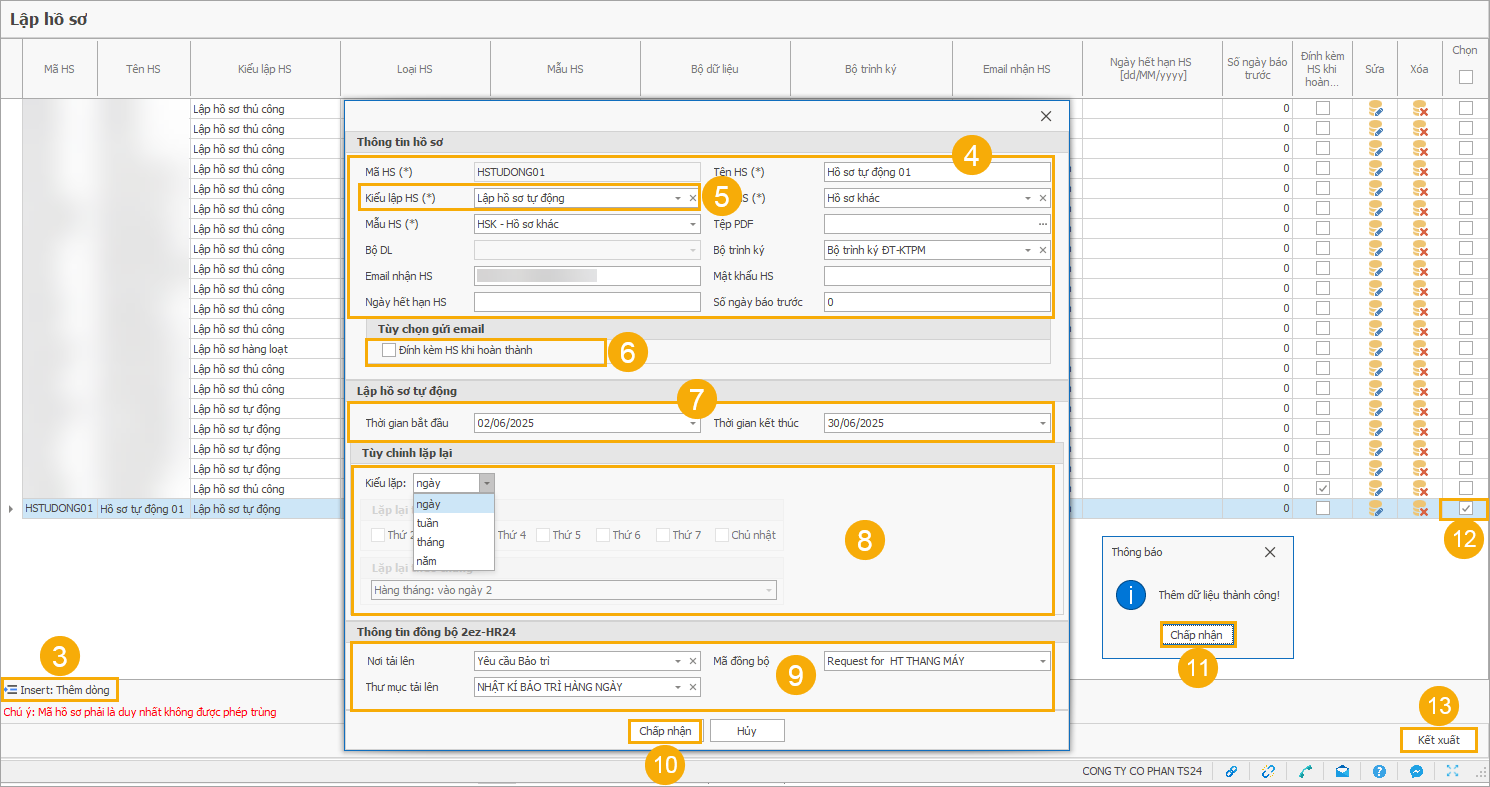1490x787 pixels.
Task: Tick the Thứ 7 checkbox
Action: [663, 535]
